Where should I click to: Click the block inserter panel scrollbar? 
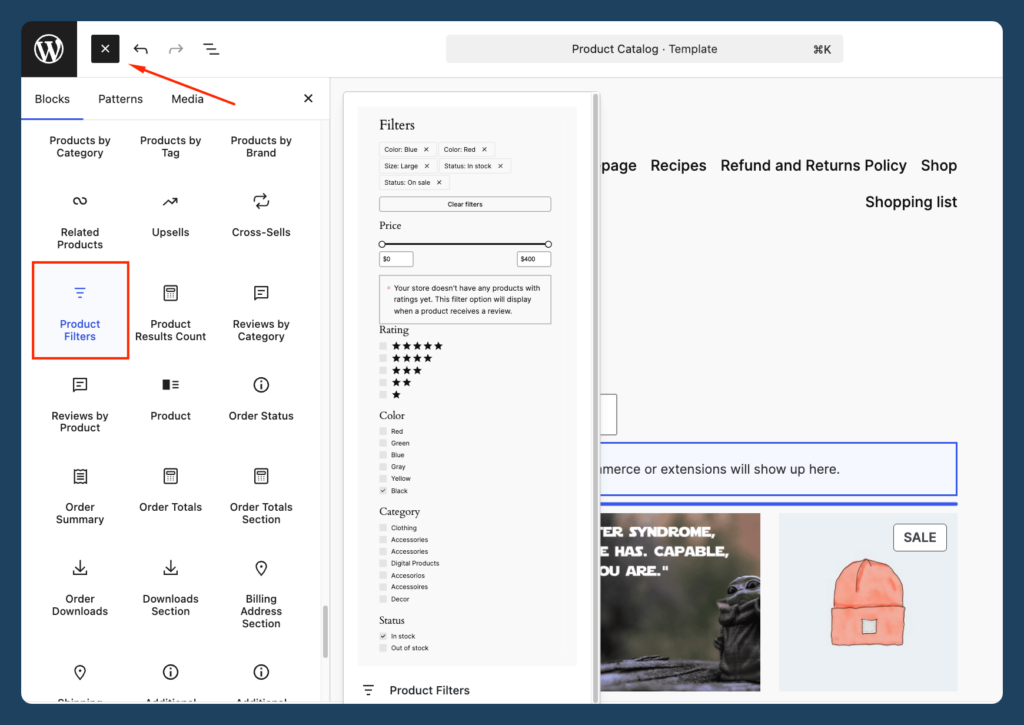(325, 632)
